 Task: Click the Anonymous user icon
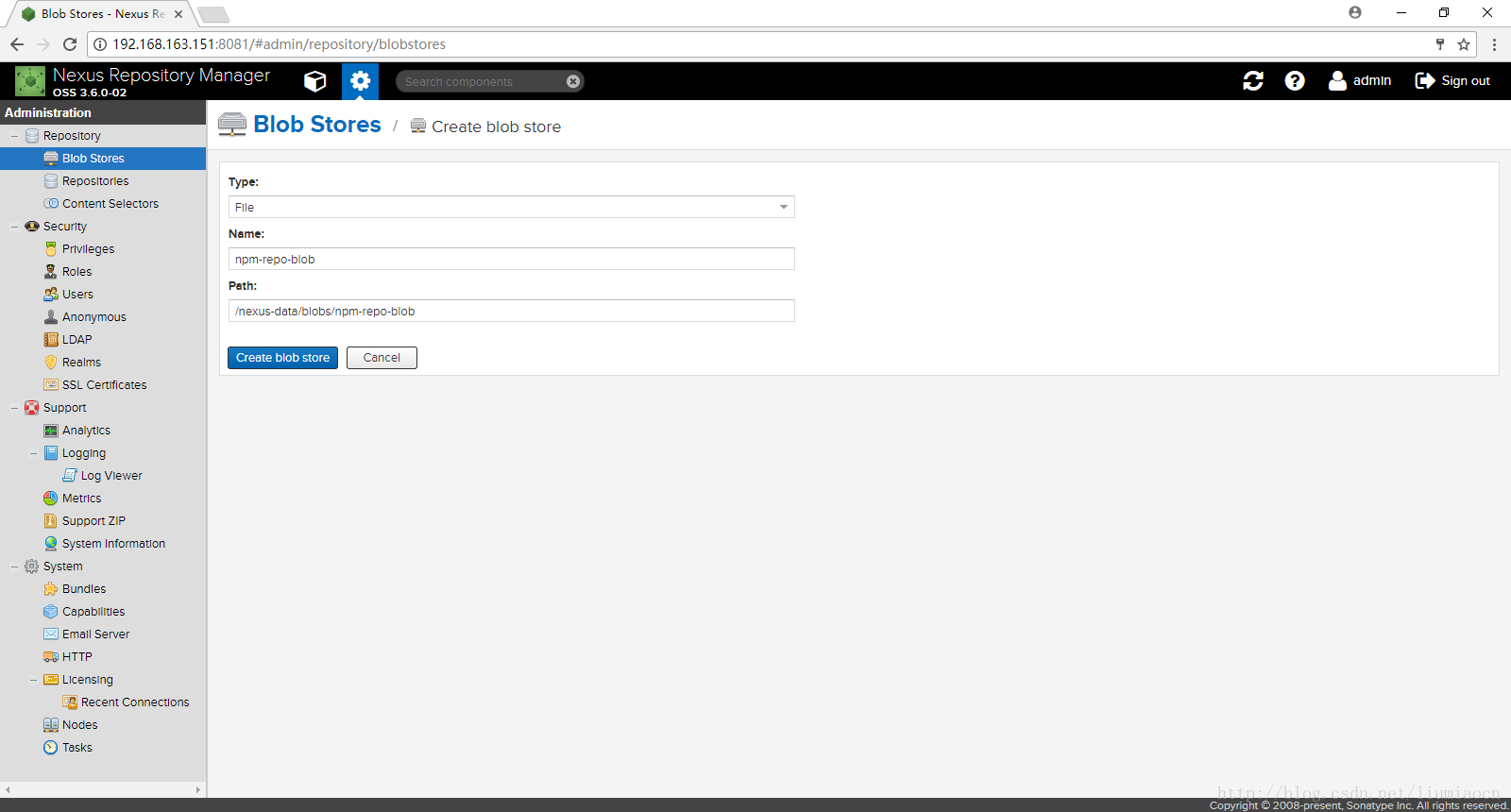pos(51,317)
